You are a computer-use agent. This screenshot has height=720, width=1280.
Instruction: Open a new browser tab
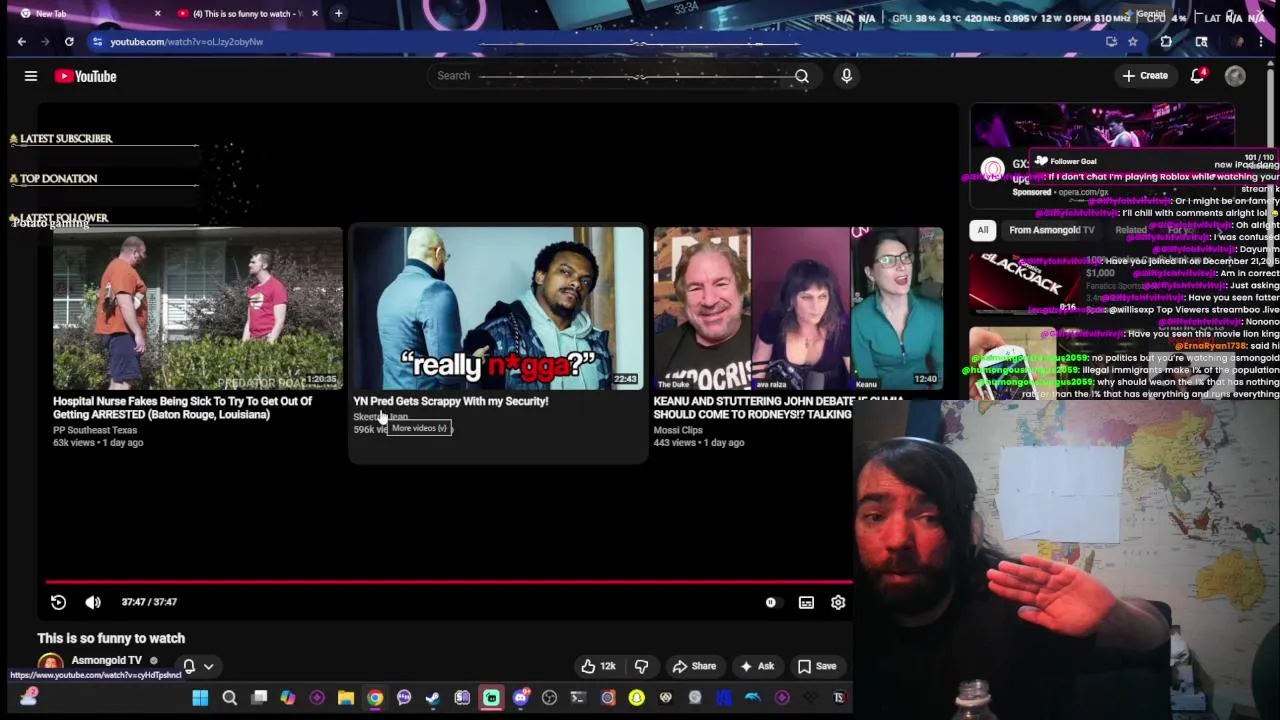[x=338, y=14]
